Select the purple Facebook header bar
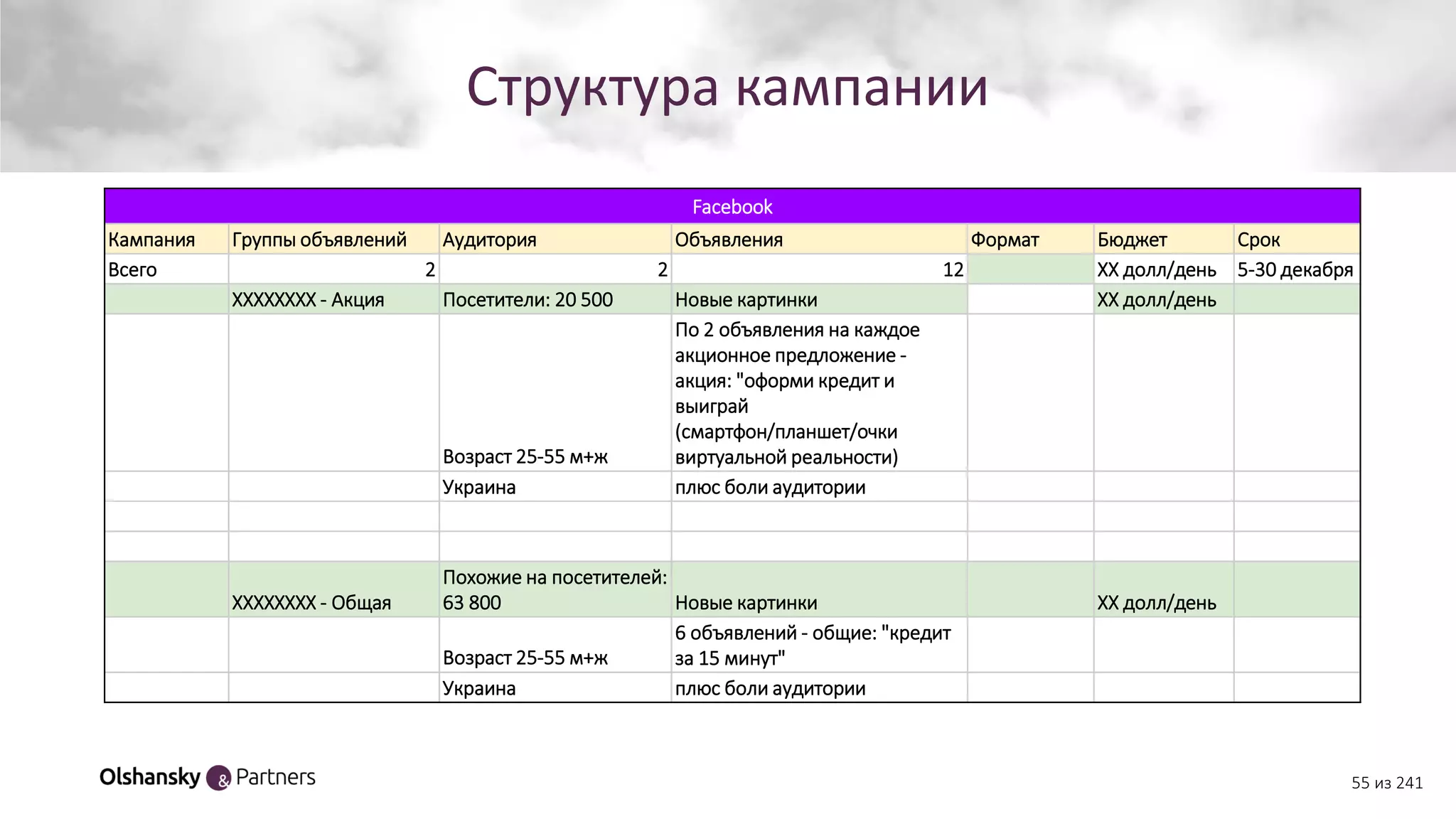 732,206
